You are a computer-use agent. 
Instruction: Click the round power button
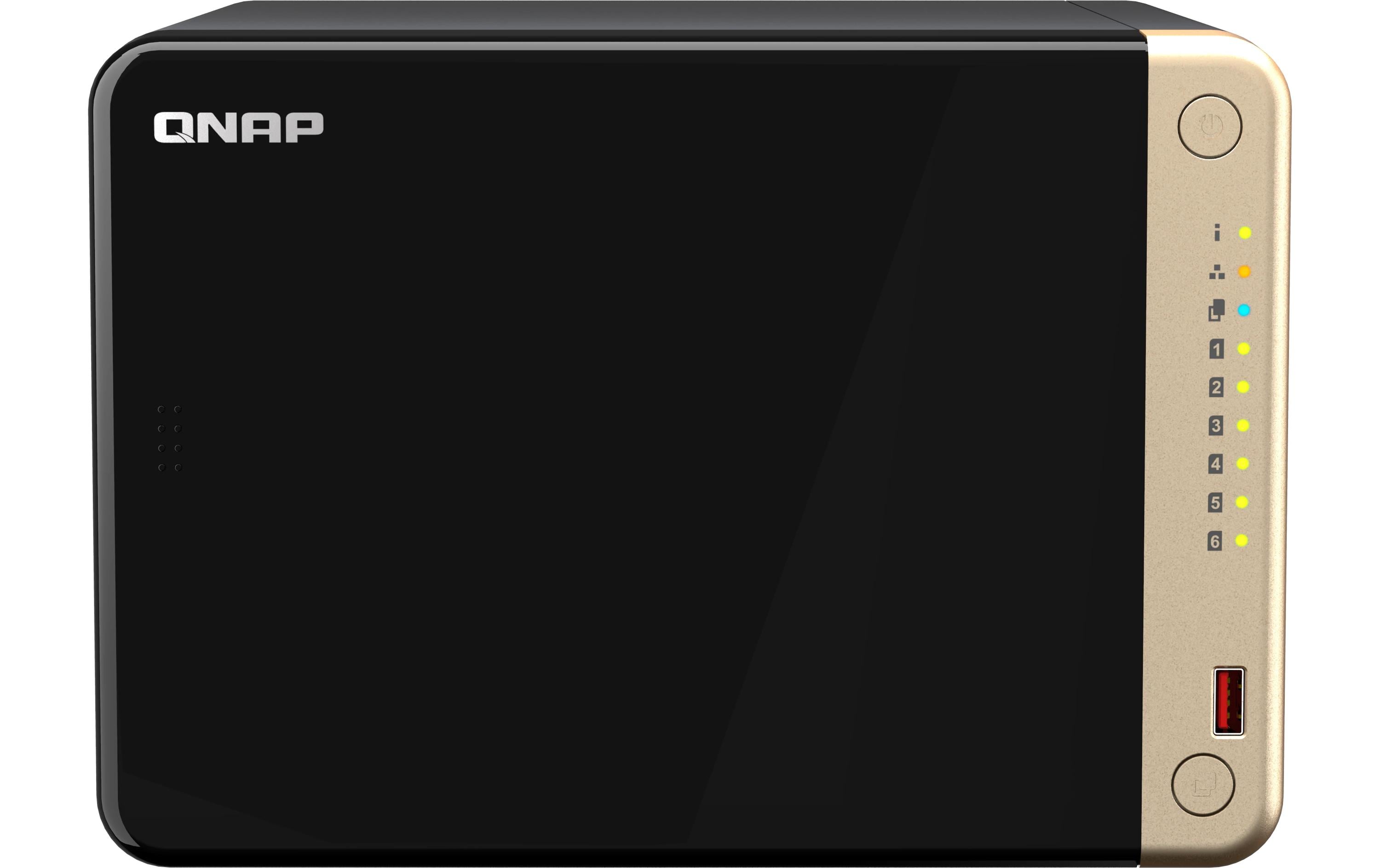[x=1209, y=126]
